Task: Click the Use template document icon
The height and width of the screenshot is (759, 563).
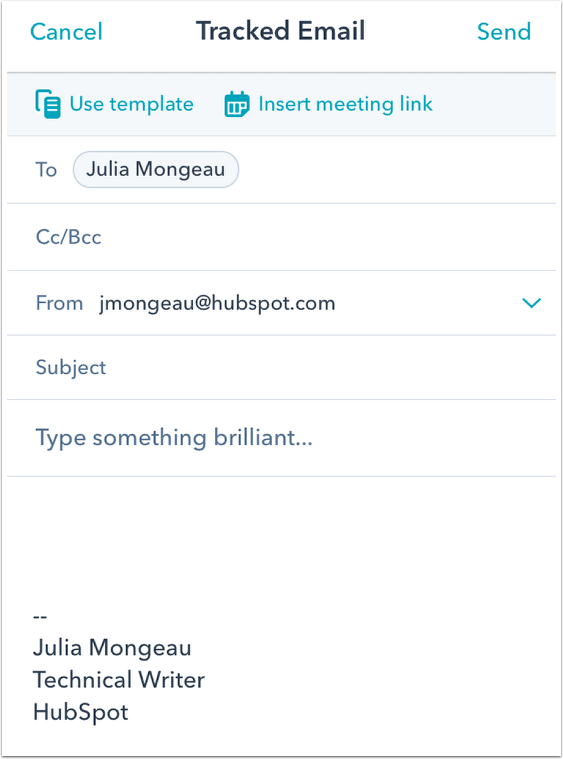Action: coord(48,104)
